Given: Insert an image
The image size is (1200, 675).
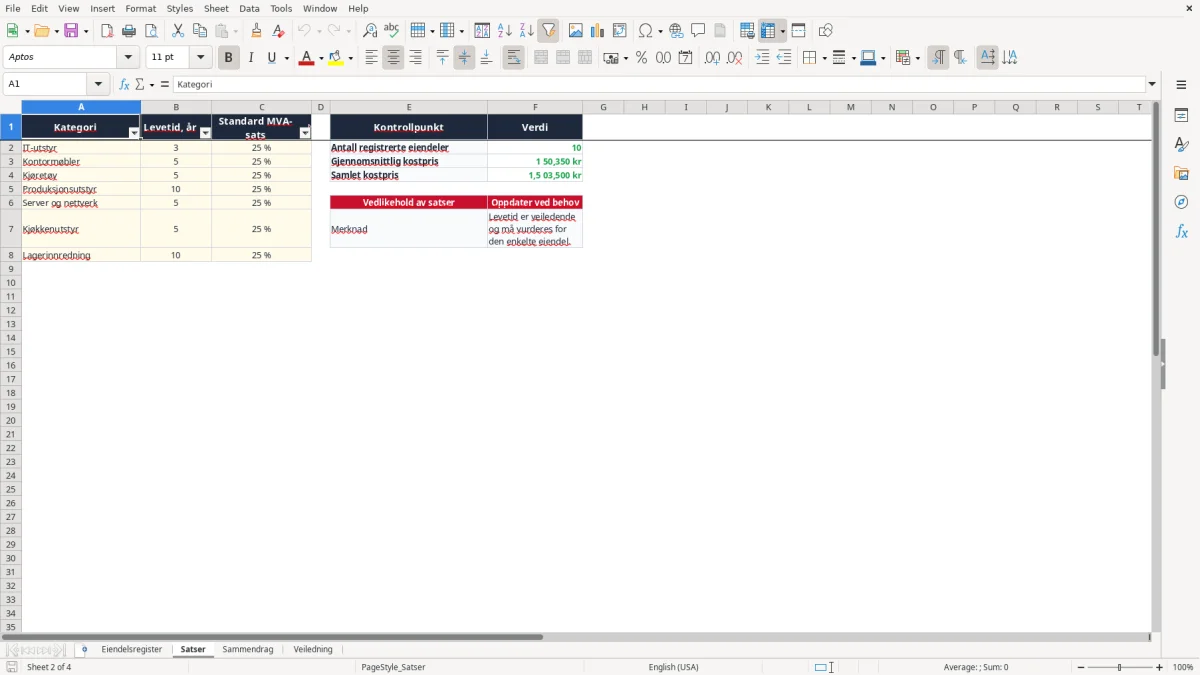Looking at the screenshot, I should (x=575, y=31).
